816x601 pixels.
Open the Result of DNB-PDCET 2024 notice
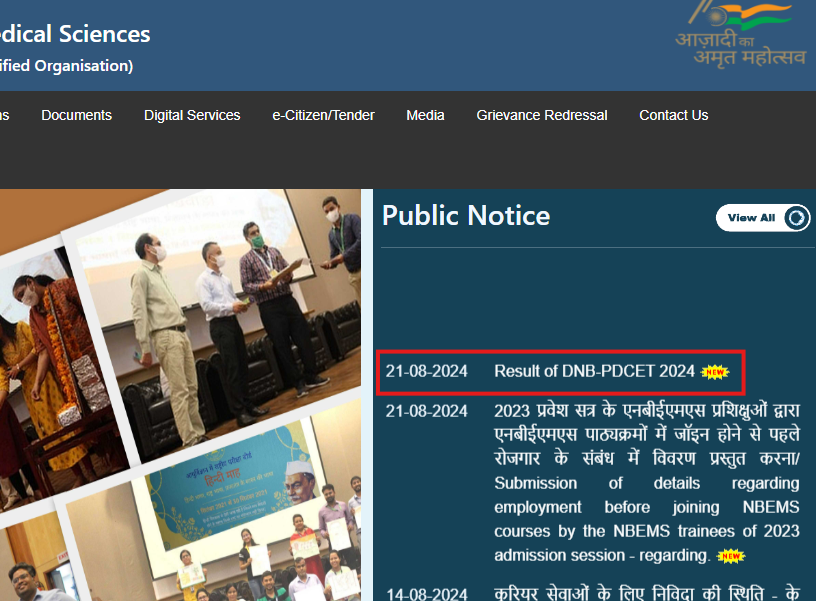(x=594, y=371)
